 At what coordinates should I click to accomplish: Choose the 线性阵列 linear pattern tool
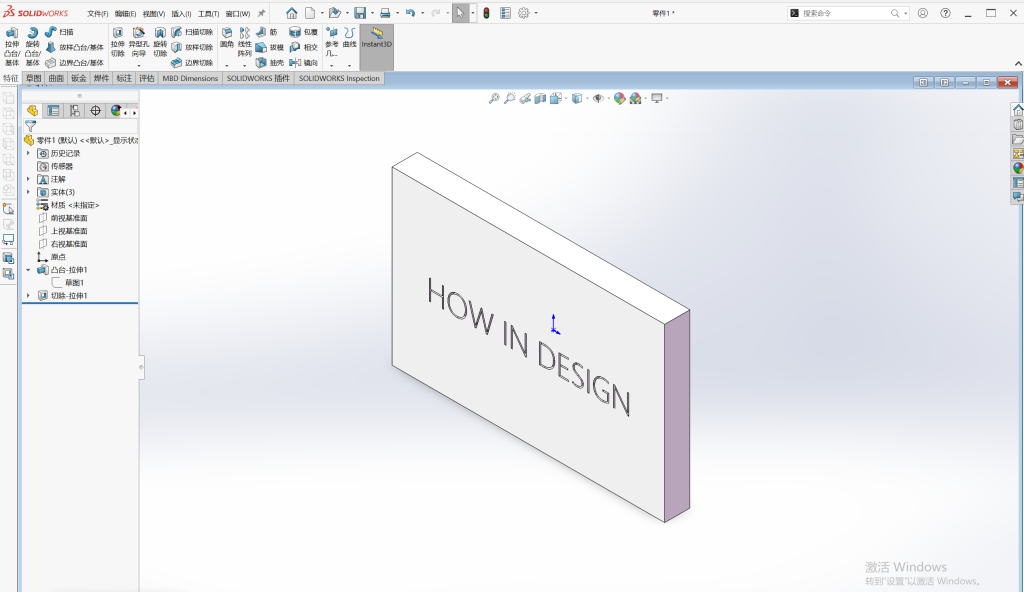click(x=244, y=42)
